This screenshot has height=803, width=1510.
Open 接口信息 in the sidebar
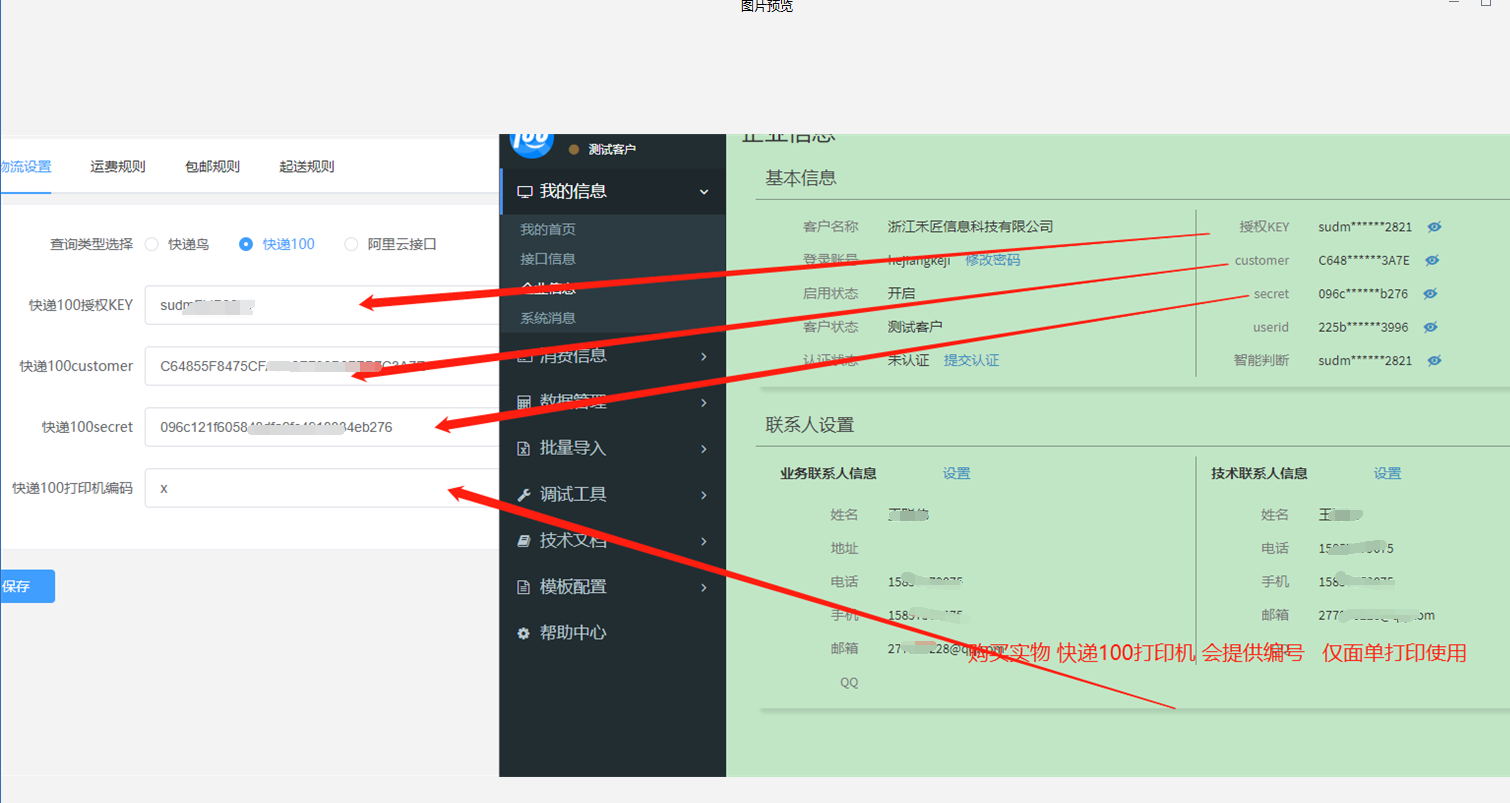point(548,258)
